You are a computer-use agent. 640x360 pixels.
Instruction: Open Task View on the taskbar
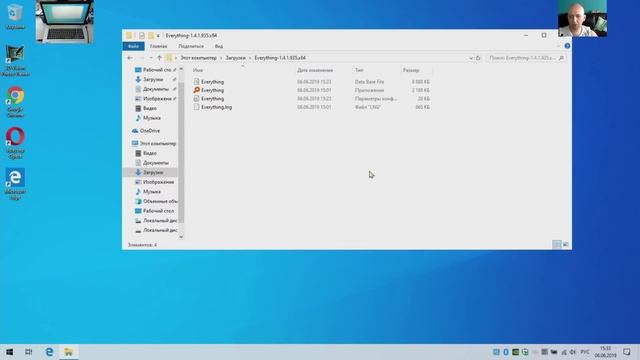(29, 352)
